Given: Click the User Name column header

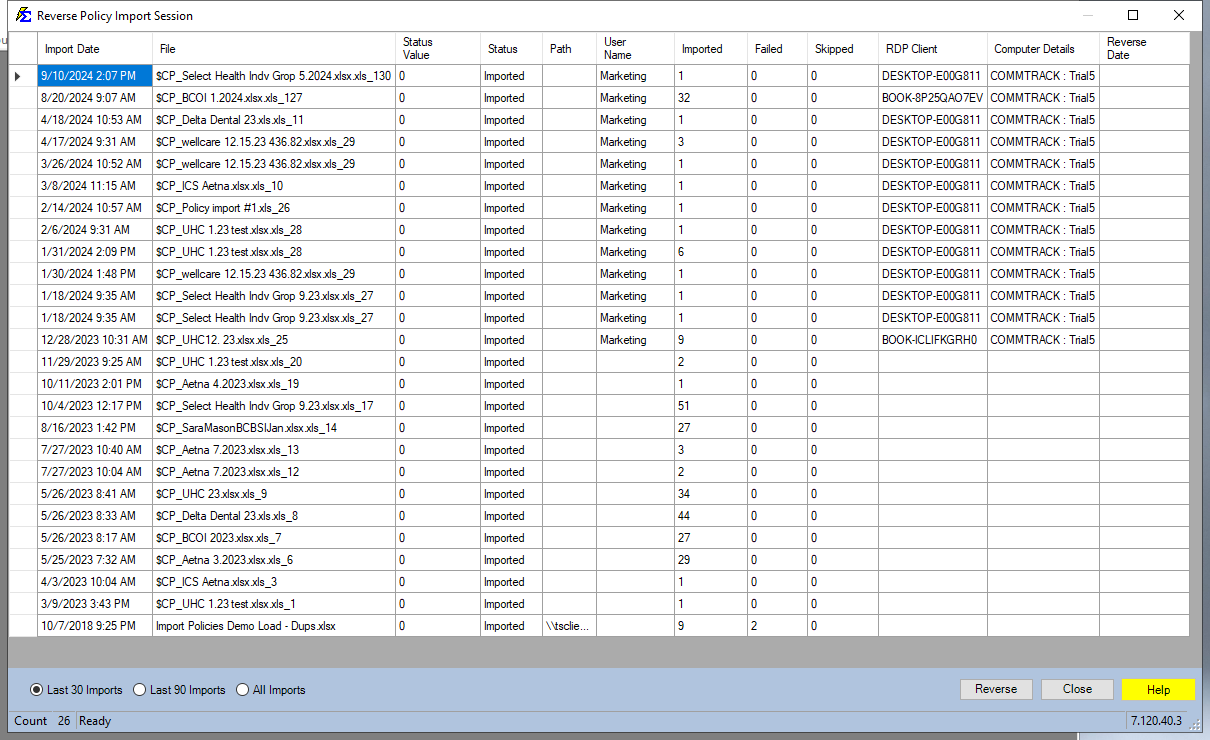Looking at the screenshot, I should (616, 49).
